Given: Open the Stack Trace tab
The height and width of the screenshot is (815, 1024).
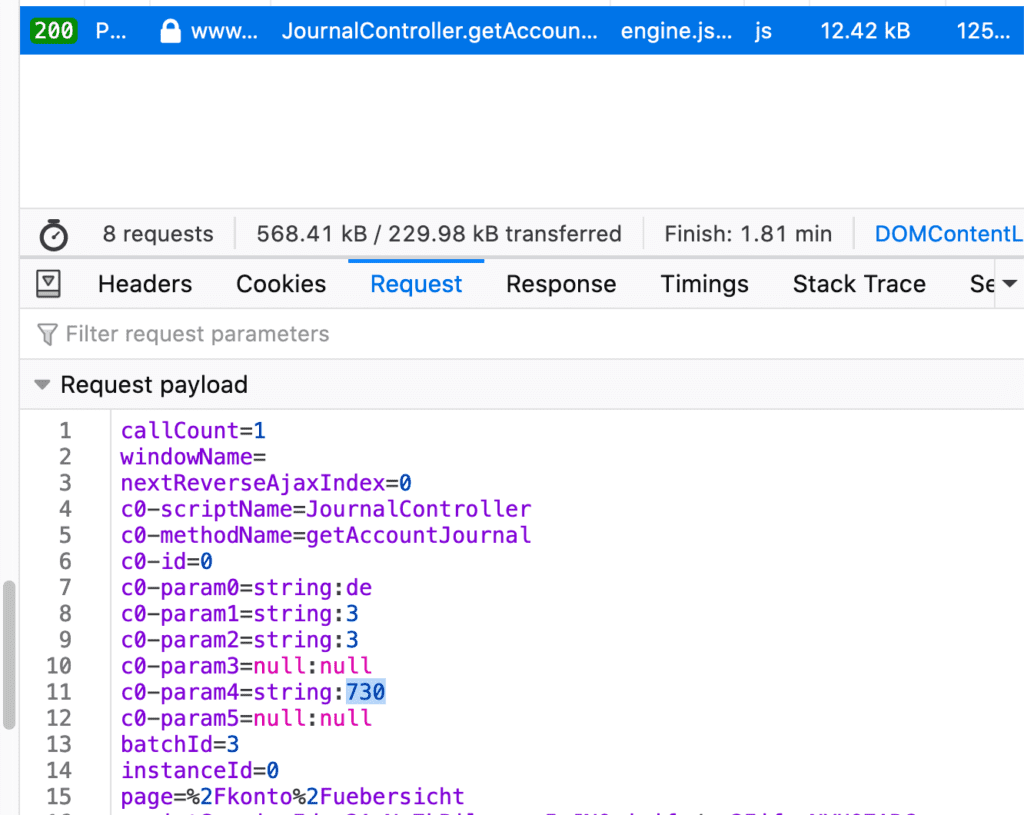Looking at the screenshot, I should 859,284.
